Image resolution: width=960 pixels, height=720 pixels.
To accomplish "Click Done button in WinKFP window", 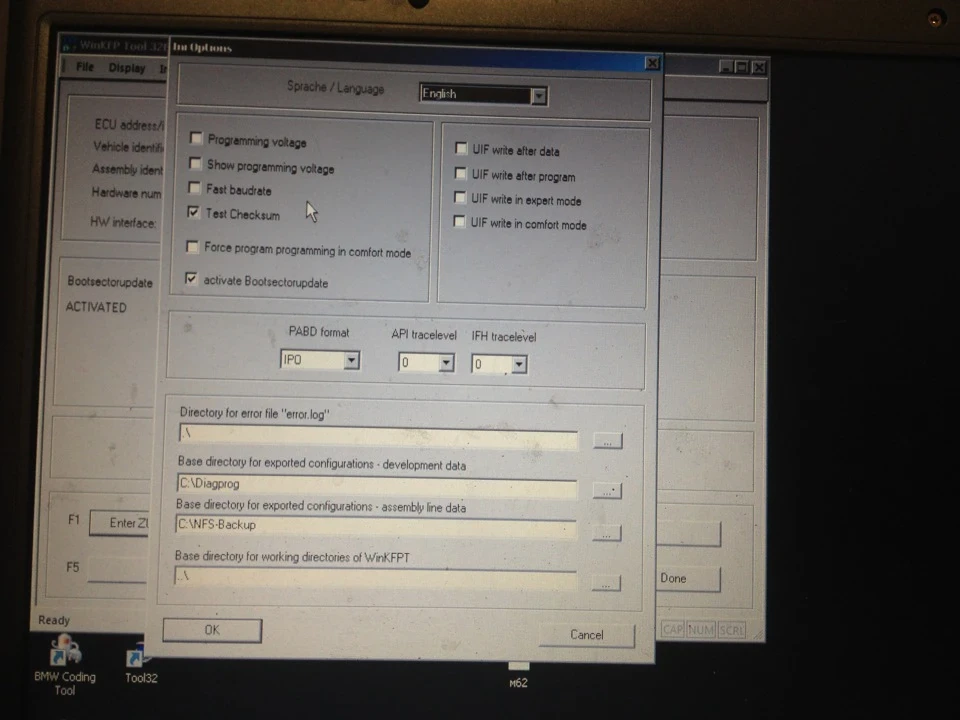I will tap(689, 579).
